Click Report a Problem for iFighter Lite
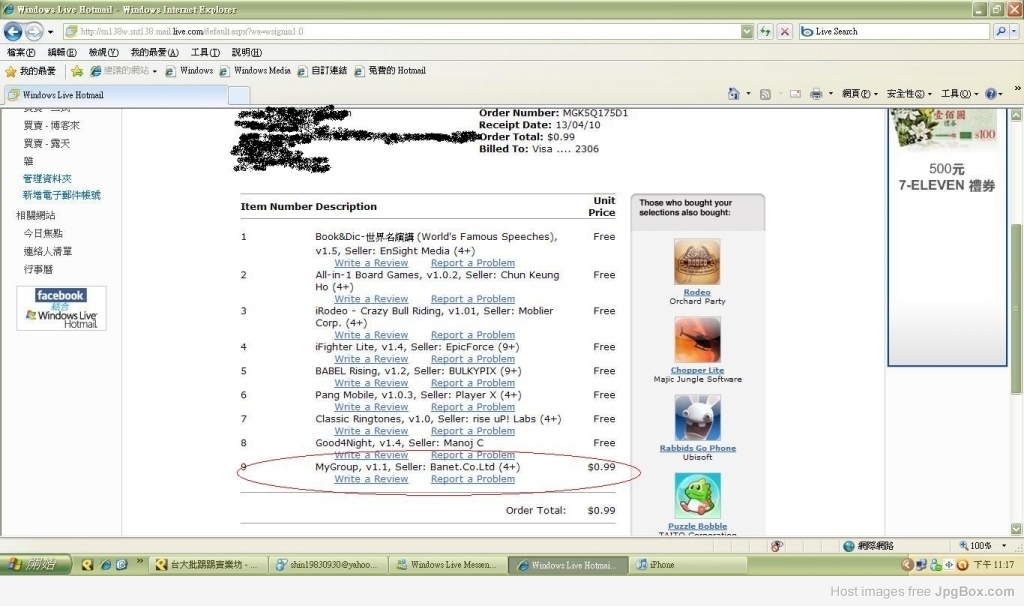 tap(473, 359)
